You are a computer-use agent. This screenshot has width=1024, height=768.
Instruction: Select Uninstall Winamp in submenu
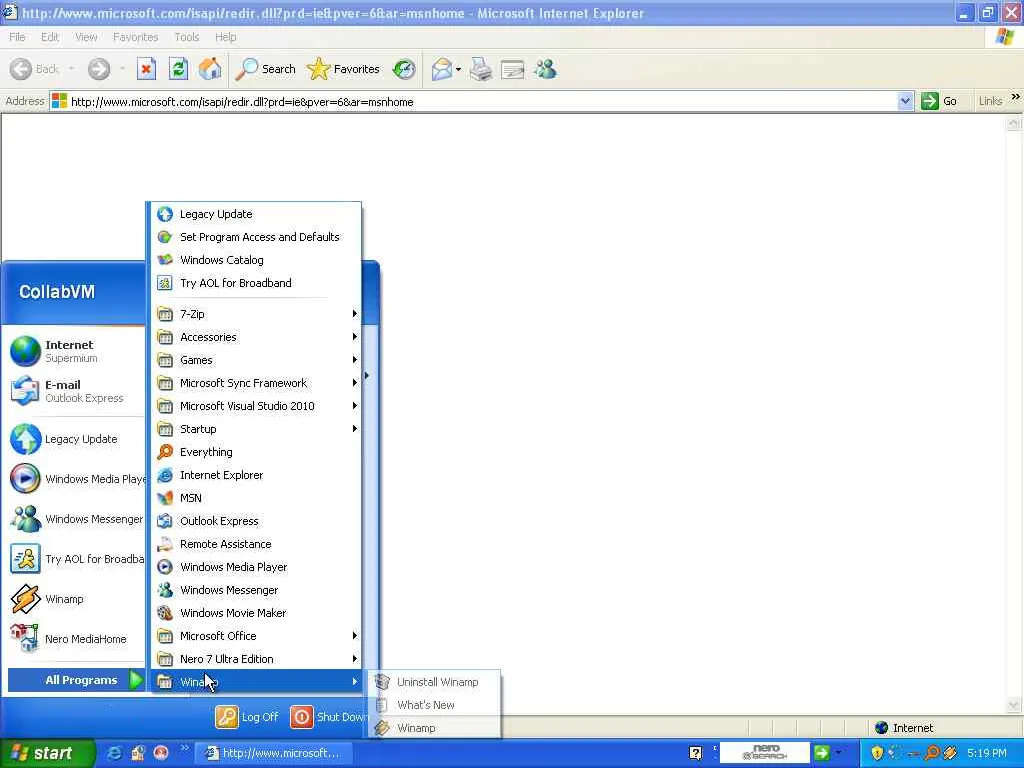click(x=434, y=682)
